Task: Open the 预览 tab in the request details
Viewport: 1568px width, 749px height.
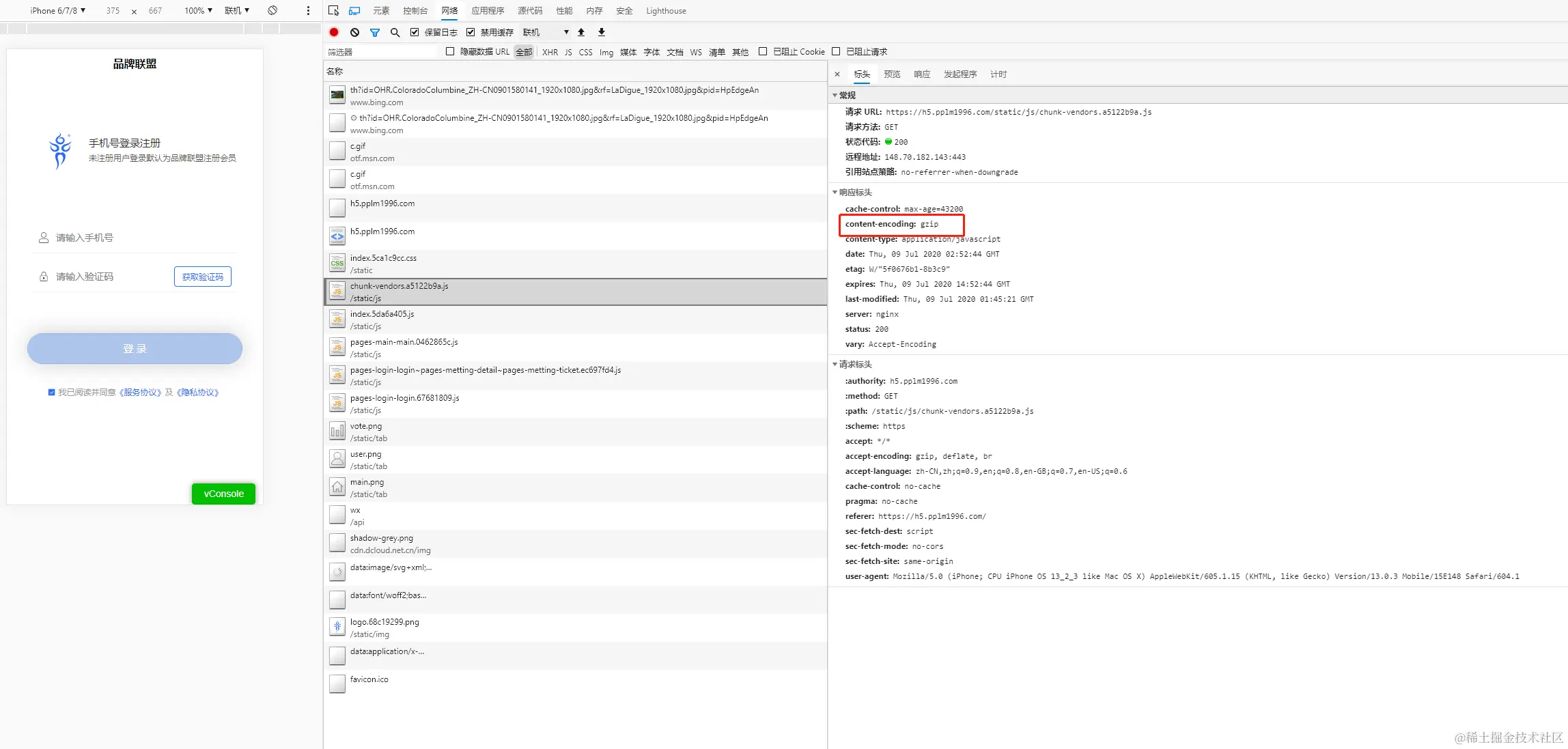Action: click(892, 74)
